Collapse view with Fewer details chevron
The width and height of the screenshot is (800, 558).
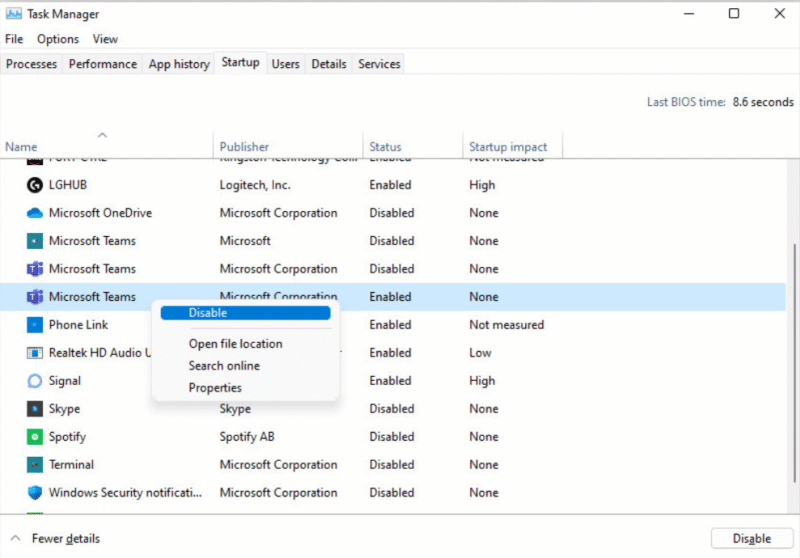(16, 538)
